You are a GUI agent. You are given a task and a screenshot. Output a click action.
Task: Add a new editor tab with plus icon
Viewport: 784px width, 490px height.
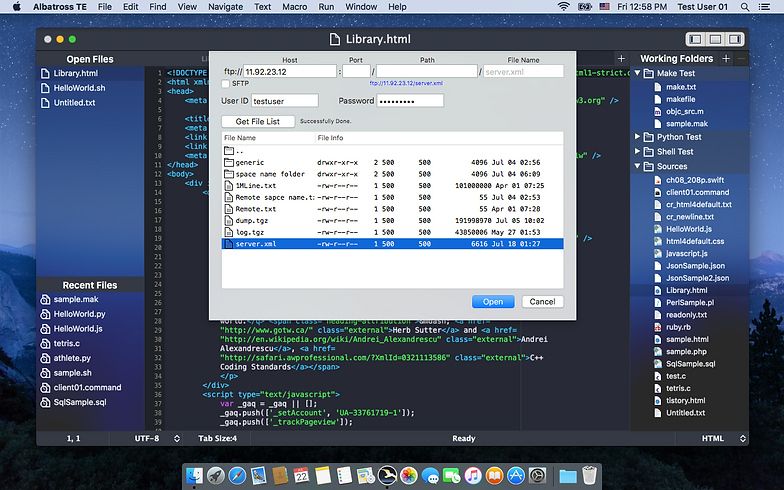point(621,58)
